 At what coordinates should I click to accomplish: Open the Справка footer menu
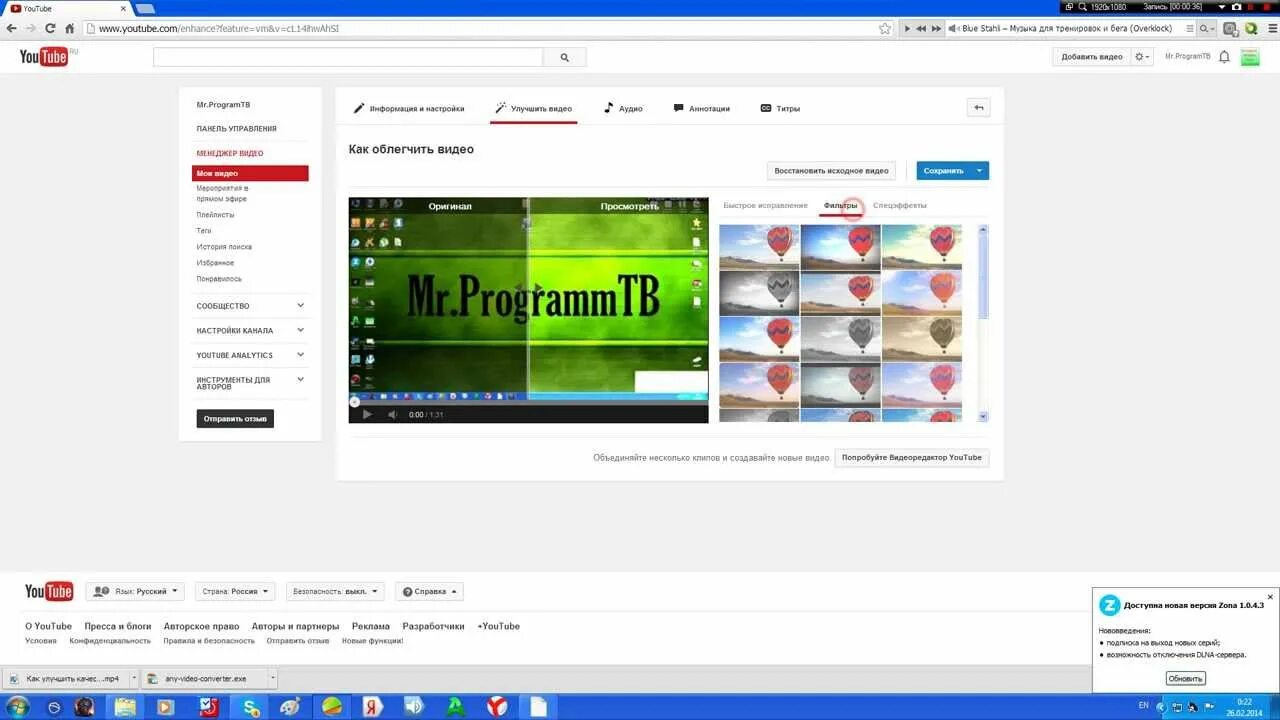(x=429, y=591)
